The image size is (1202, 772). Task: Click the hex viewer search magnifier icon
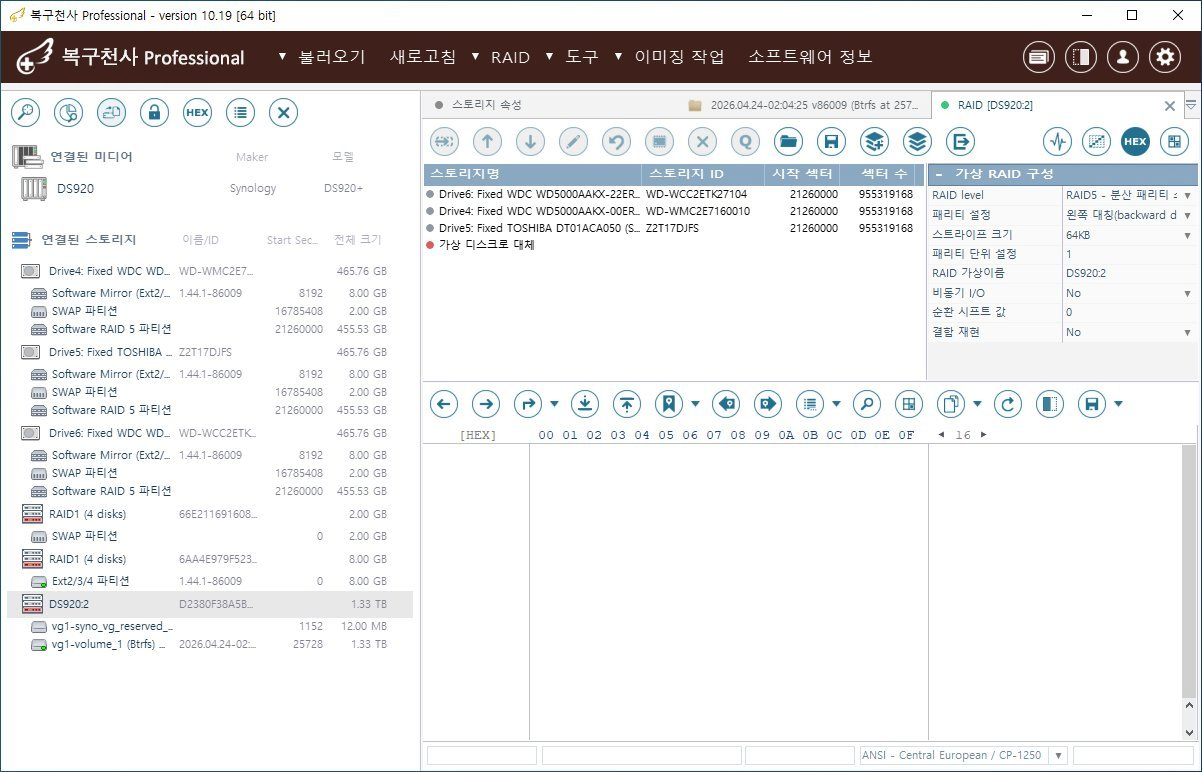866,404
